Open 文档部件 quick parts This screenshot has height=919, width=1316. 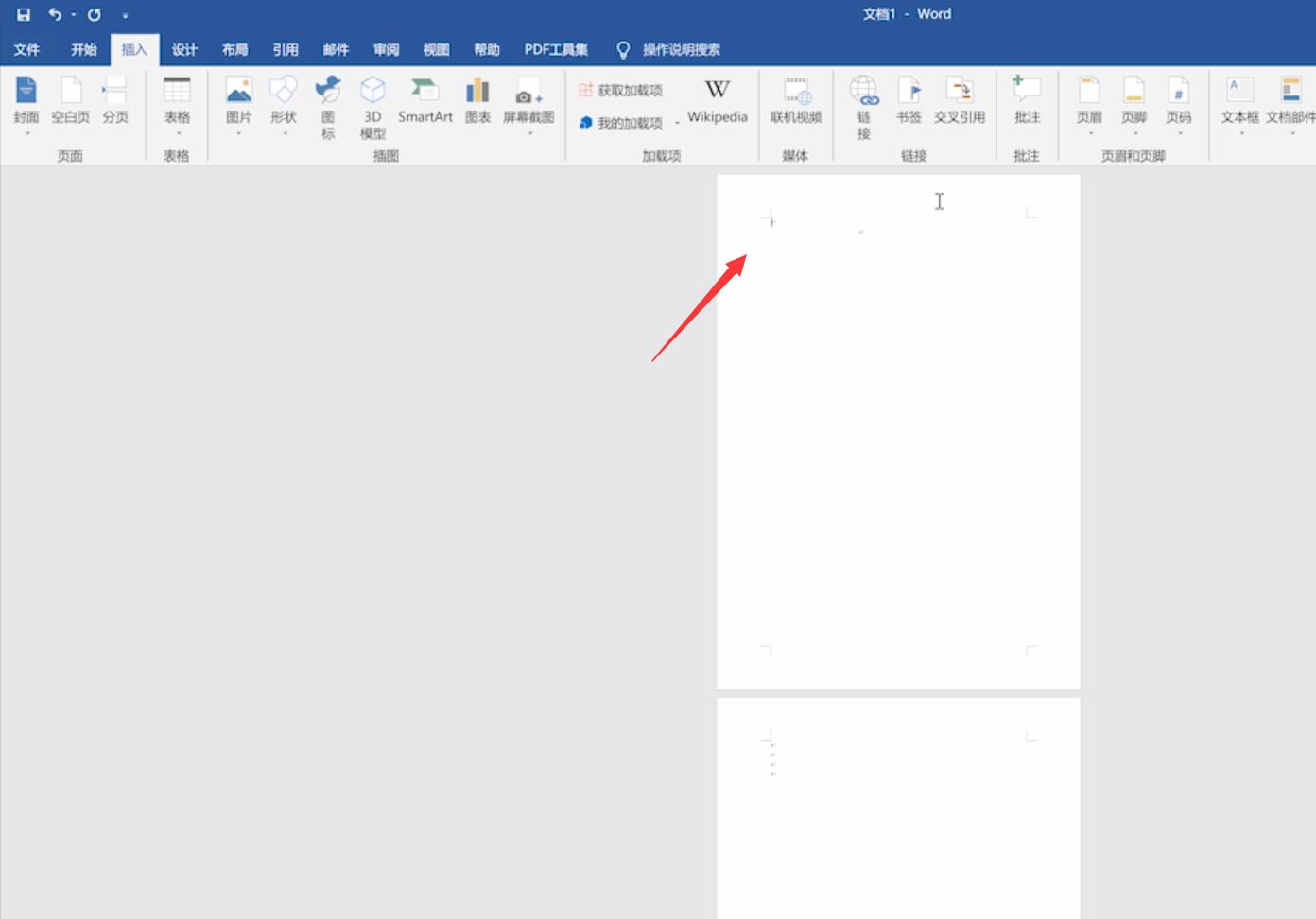coord(1290,105)
